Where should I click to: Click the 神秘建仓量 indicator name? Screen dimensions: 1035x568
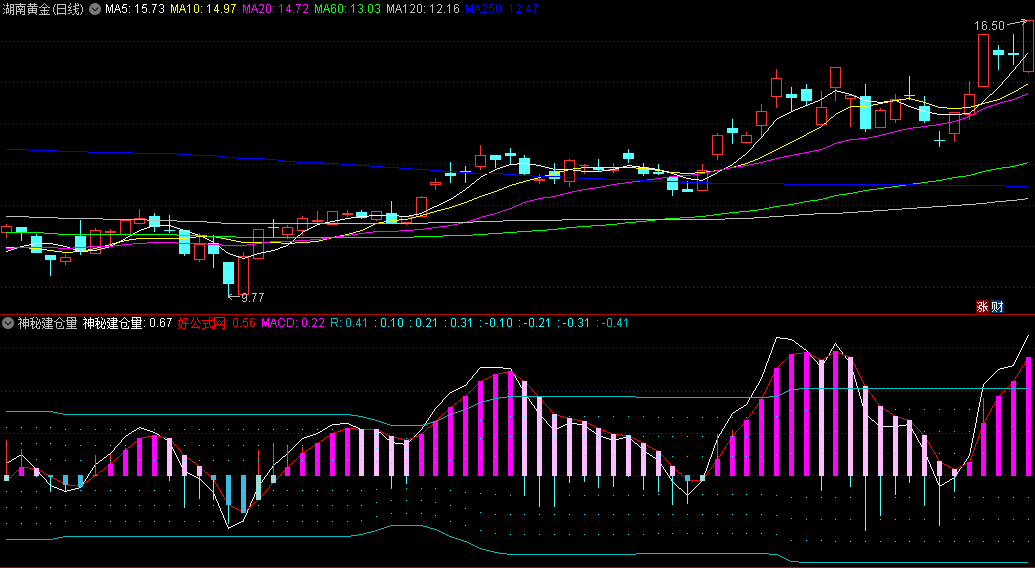[48, 323]
